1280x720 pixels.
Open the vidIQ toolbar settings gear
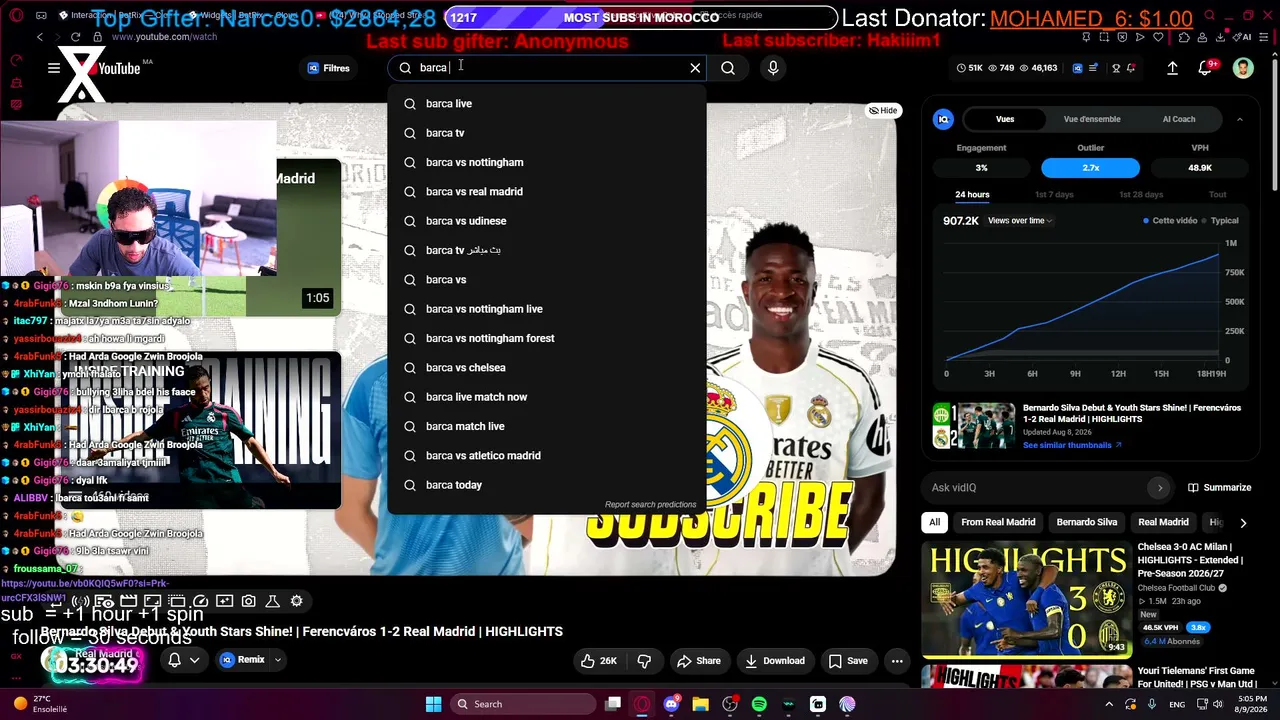(296, 601)
